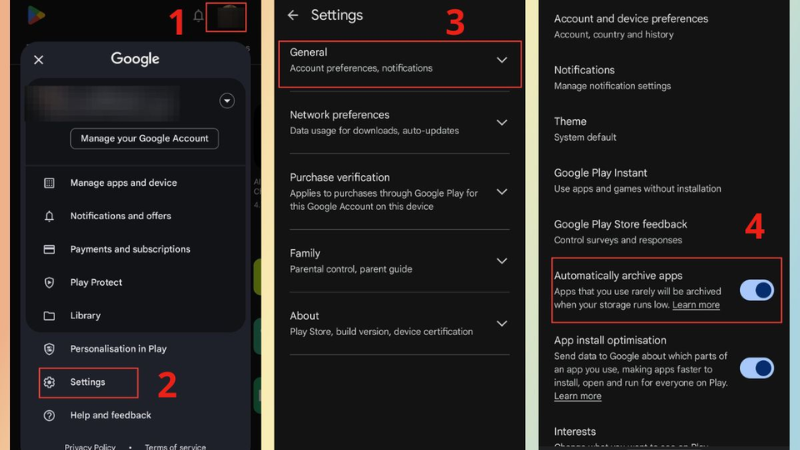The image size is (800, 450).
Task: Open the Library folder icon
Action: pyautogui.click(x=49, y=316)
